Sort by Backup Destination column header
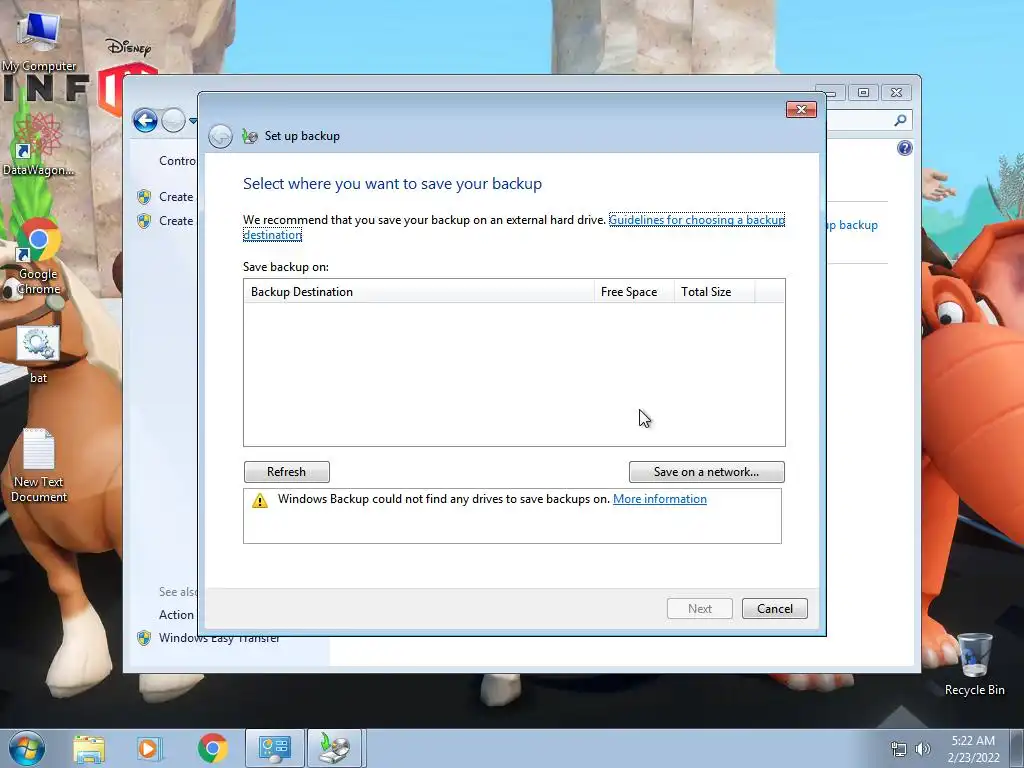 coord(419,291)
